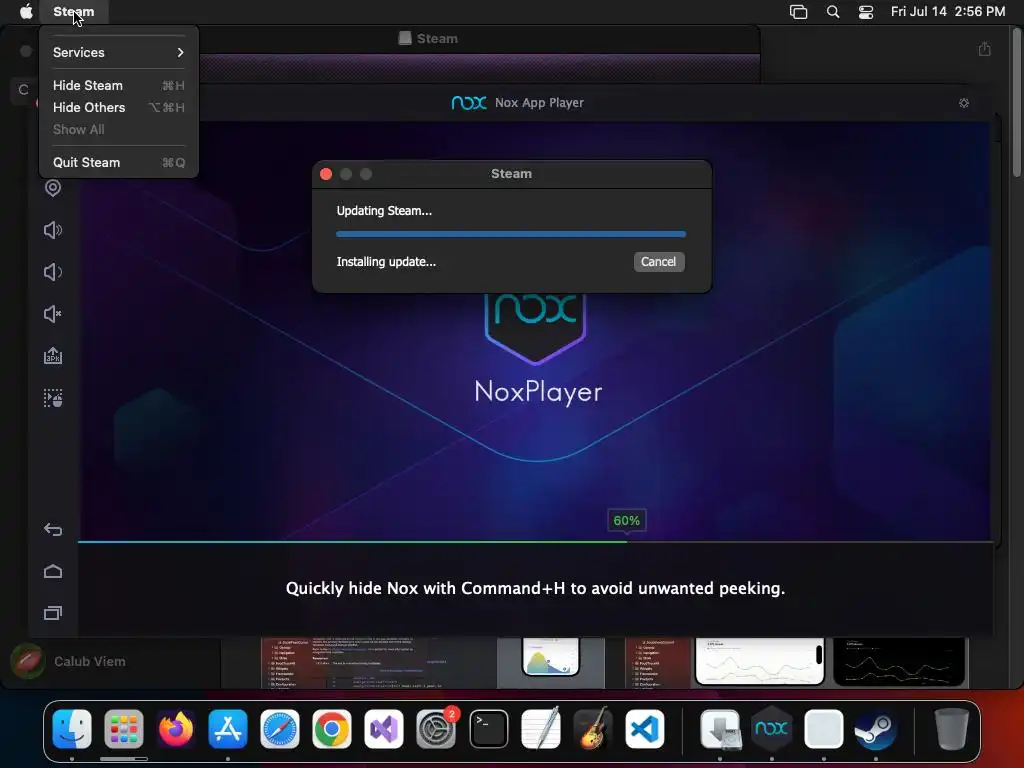Turn Nox volume down
This screenshot has height=768, width=1024.
tap(53, 272)
